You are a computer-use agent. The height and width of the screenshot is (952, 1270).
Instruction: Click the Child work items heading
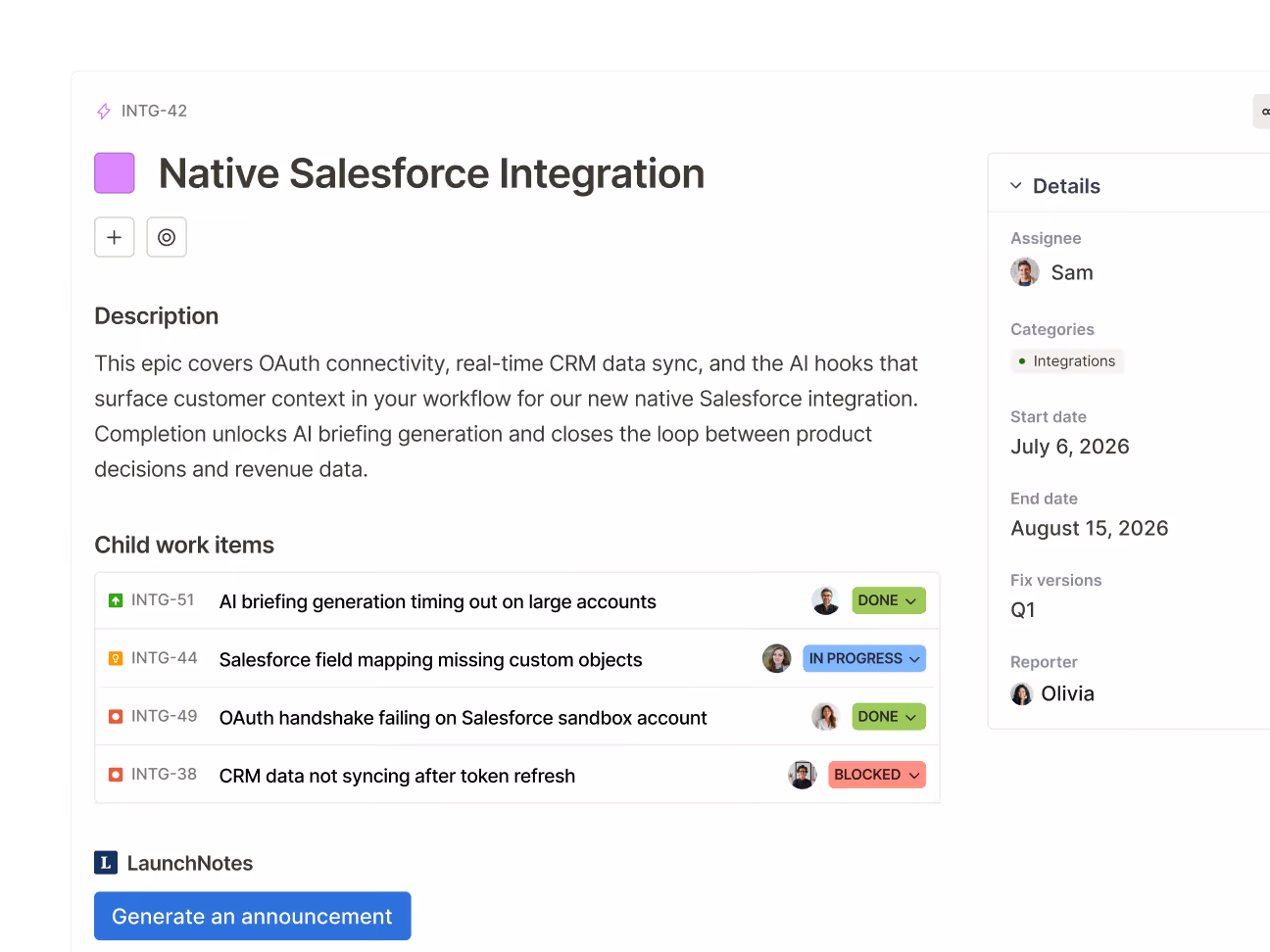click(x=184, y=546)
